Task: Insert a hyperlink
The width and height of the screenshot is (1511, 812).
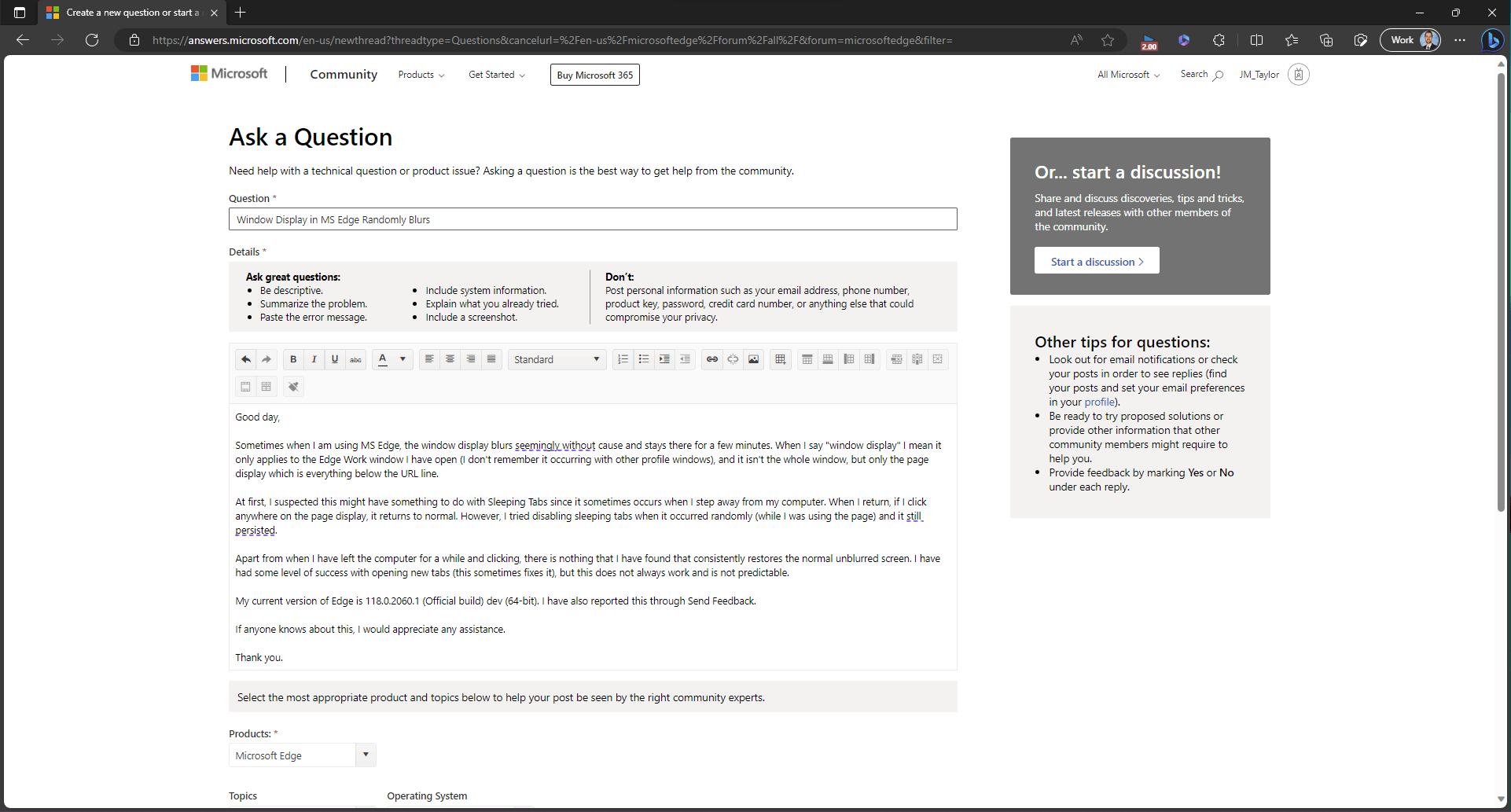Action: pos(712,359)
